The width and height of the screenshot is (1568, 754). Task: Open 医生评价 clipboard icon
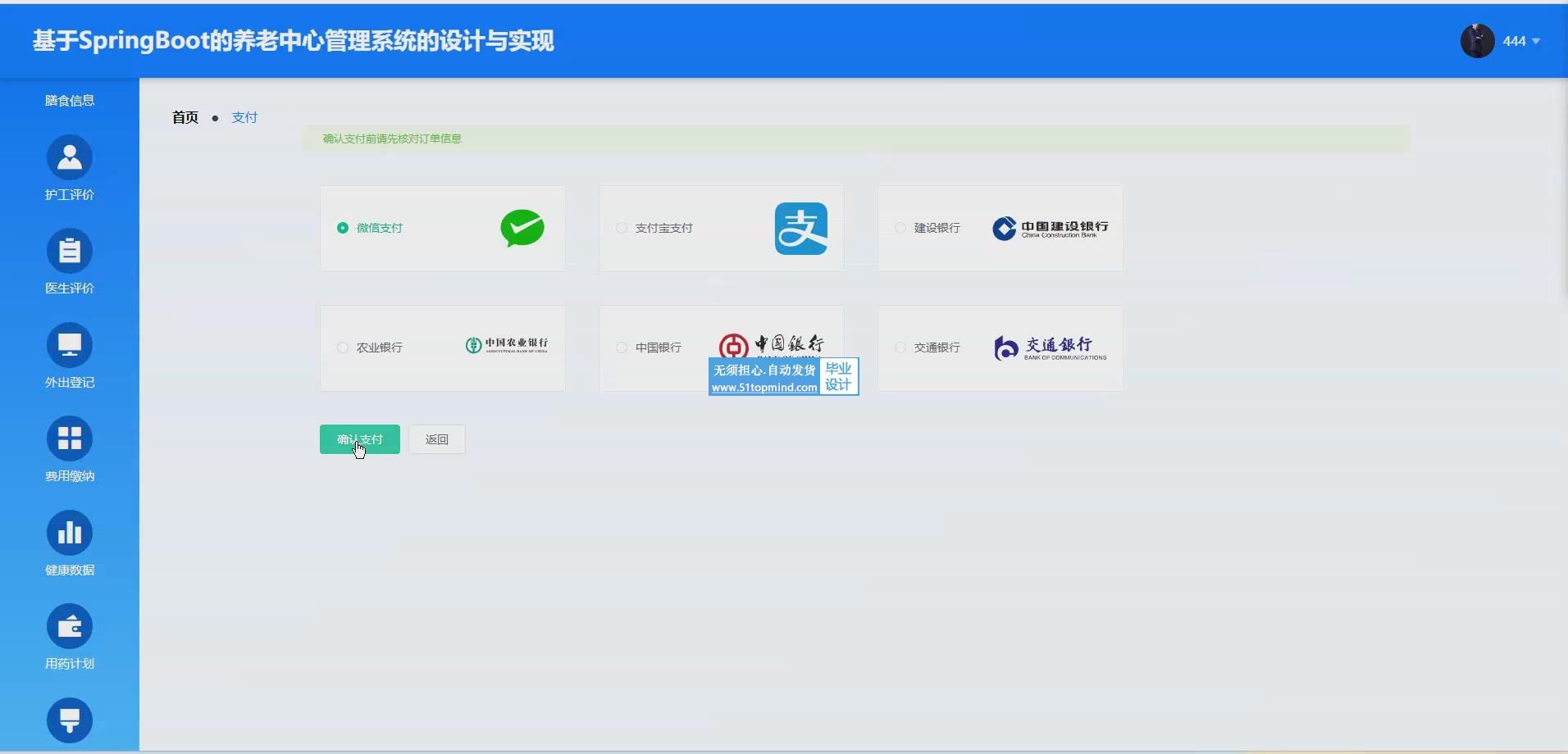70,251
